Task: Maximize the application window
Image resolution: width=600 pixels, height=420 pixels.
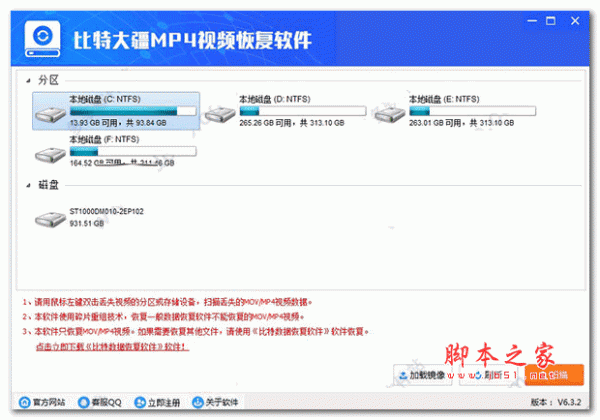Action: click(551, 21)
